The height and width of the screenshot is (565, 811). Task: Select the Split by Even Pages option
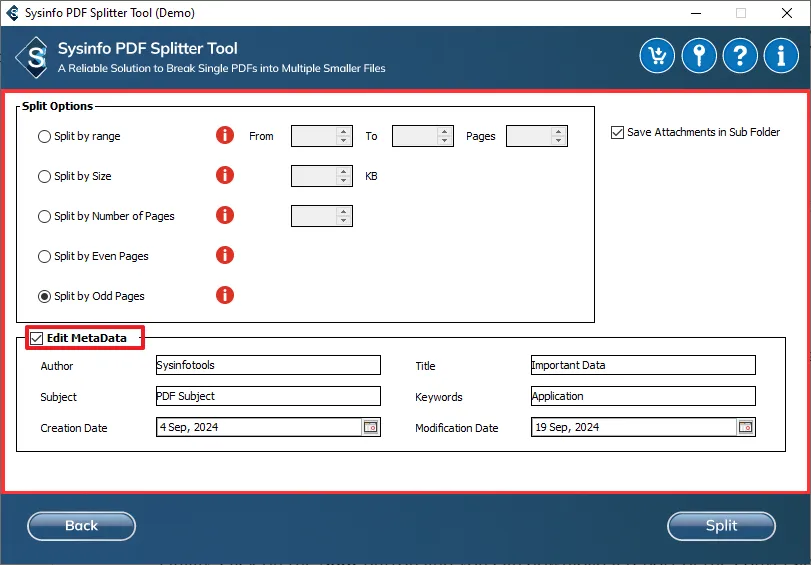click(x=44, y=256)
